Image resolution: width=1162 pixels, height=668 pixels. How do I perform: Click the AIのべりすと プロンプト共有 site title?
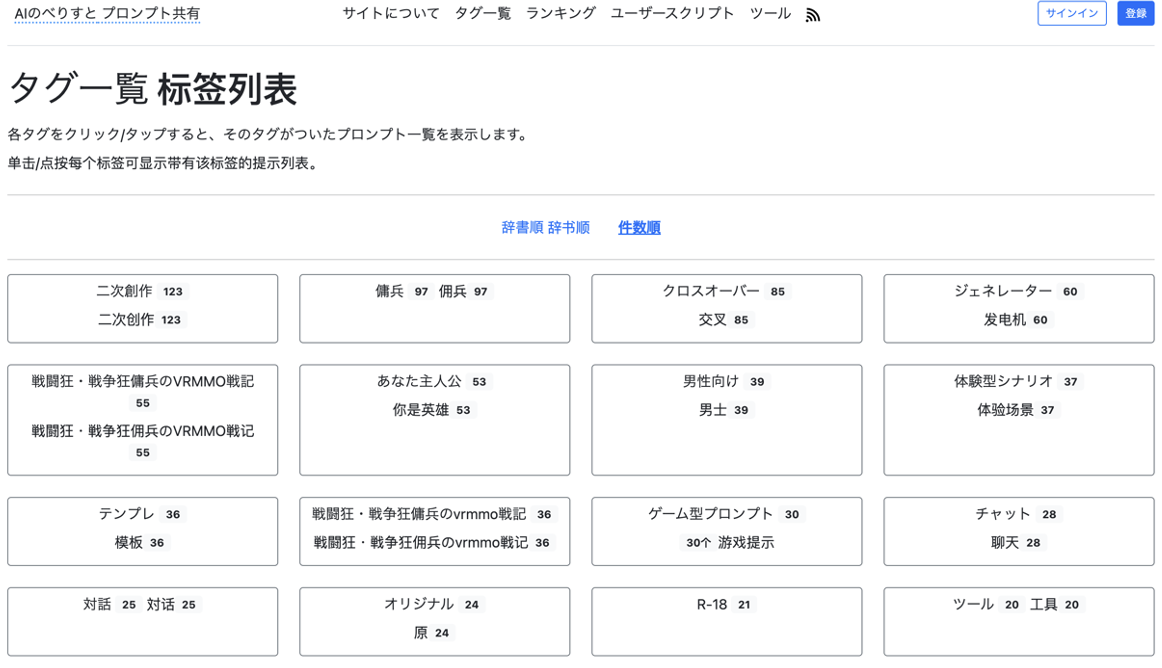click(107, 14)
